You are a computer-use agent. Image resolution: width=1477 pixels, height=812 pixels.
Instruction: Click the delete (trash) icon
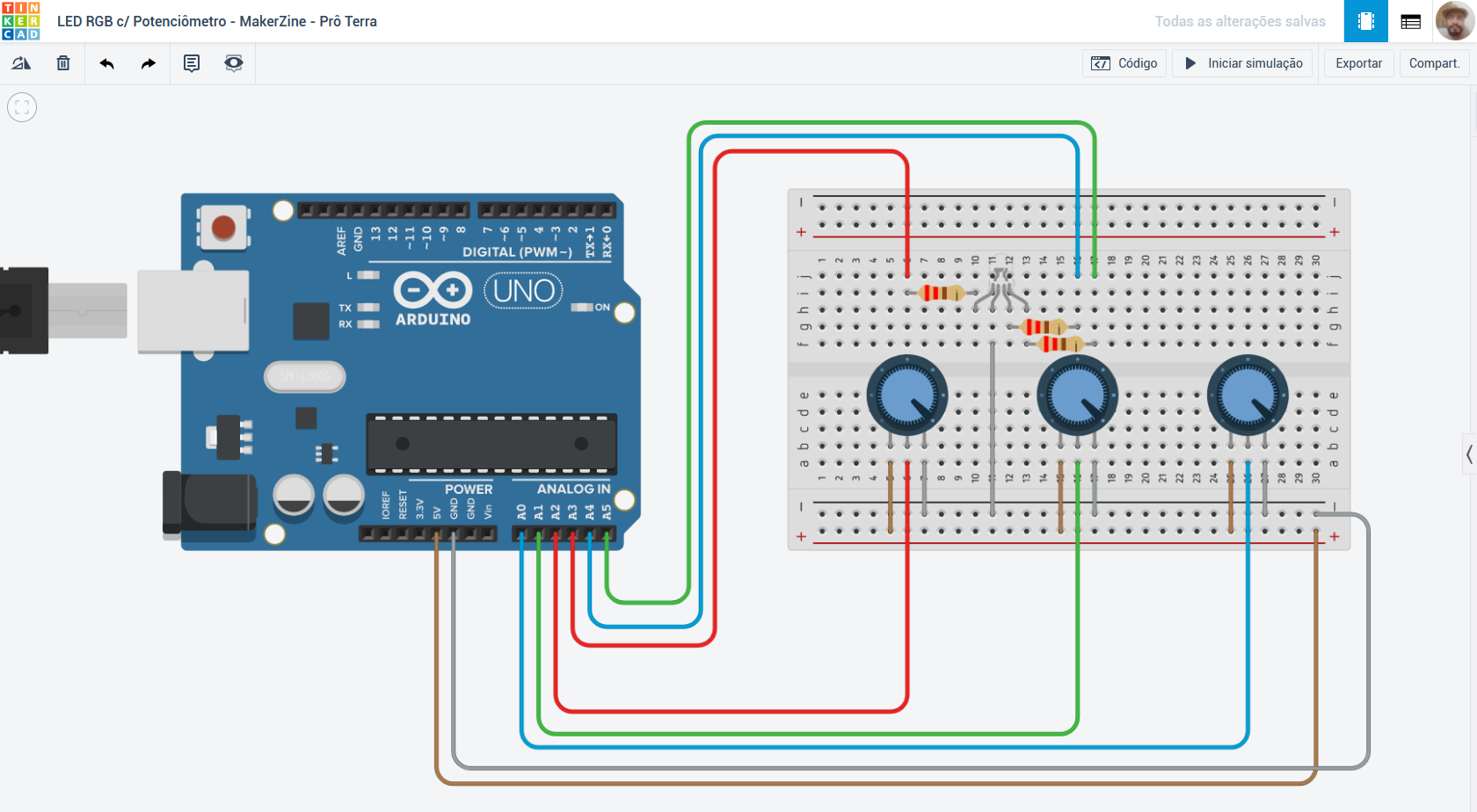pos(62,63)
